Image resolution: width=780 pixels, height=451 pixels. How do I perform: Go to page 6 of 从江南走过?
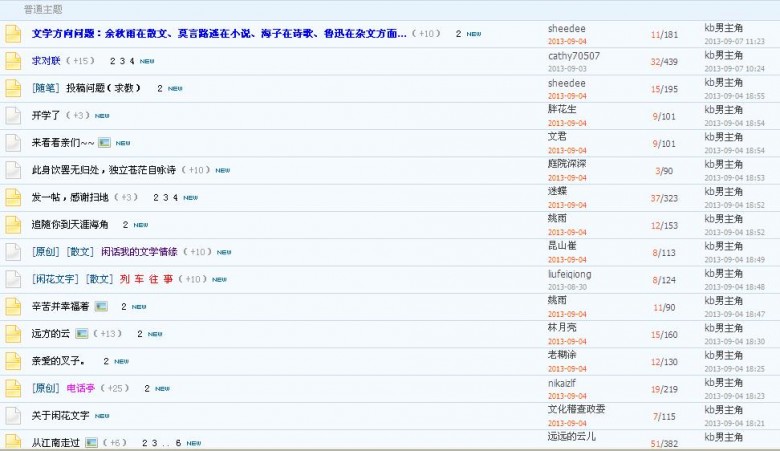click(x=178, y=442)
